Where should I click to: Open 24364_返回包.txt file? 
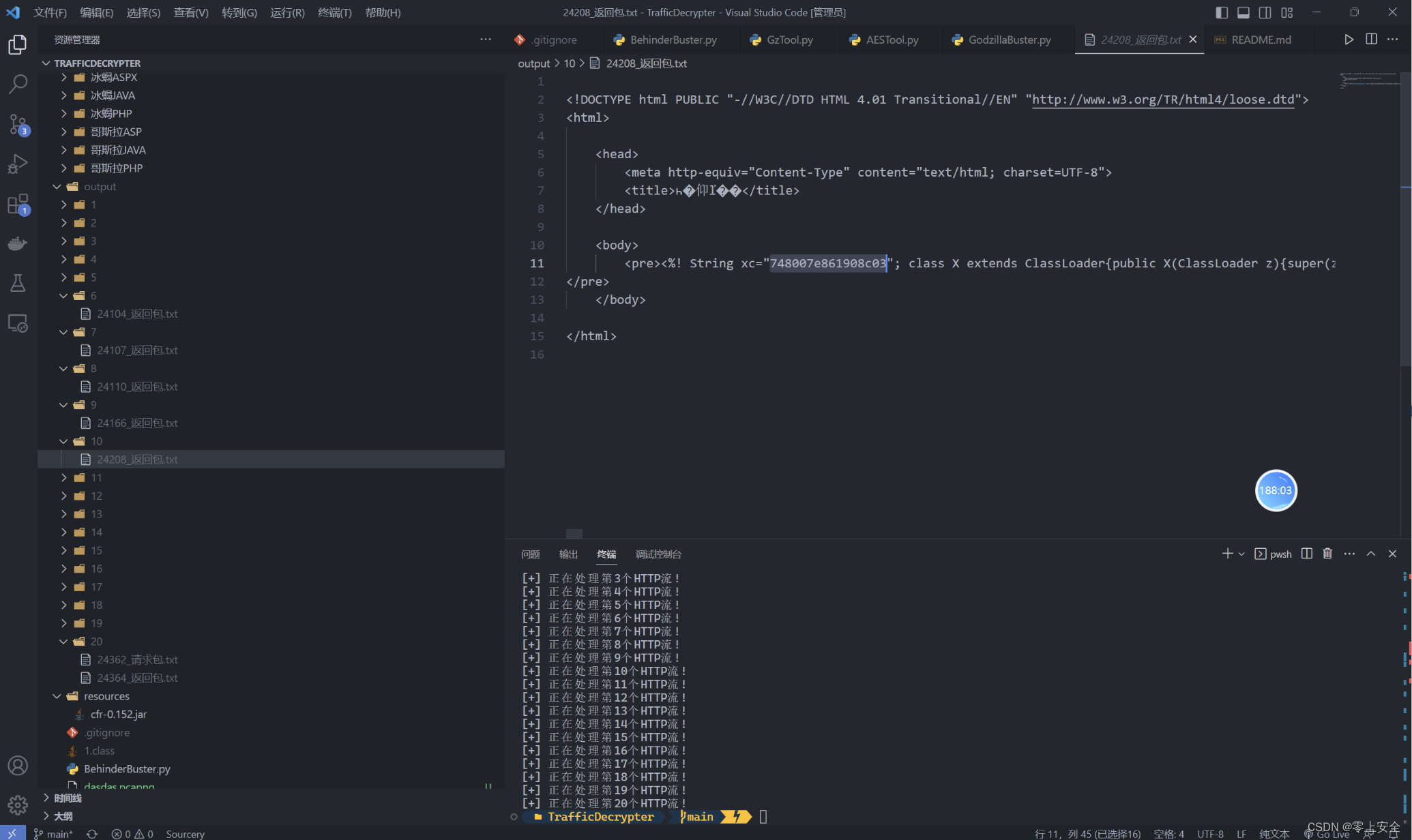(137, 678)
